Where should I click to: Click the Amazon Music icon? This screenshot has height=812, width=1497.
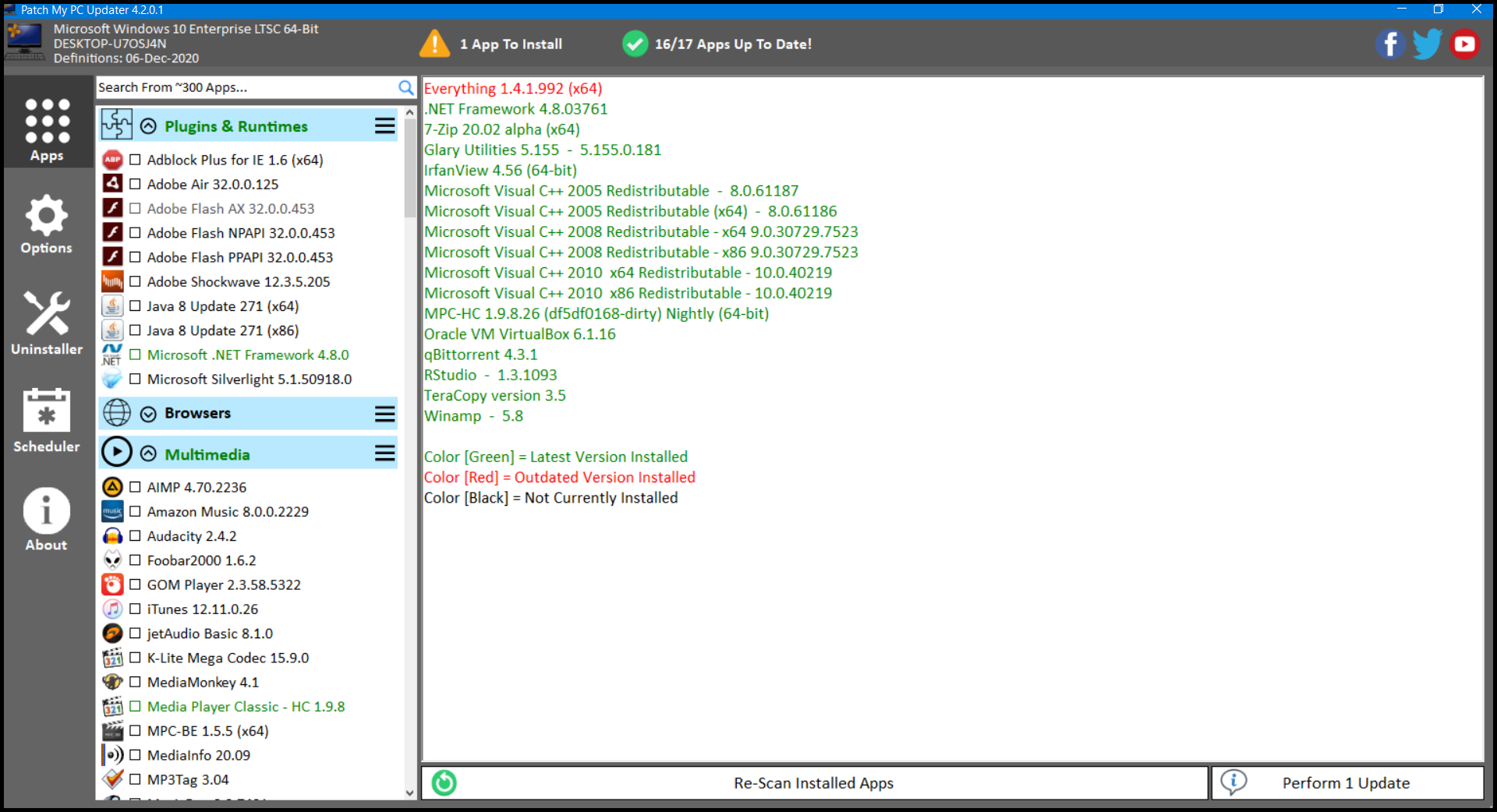[x=112, y=511]
